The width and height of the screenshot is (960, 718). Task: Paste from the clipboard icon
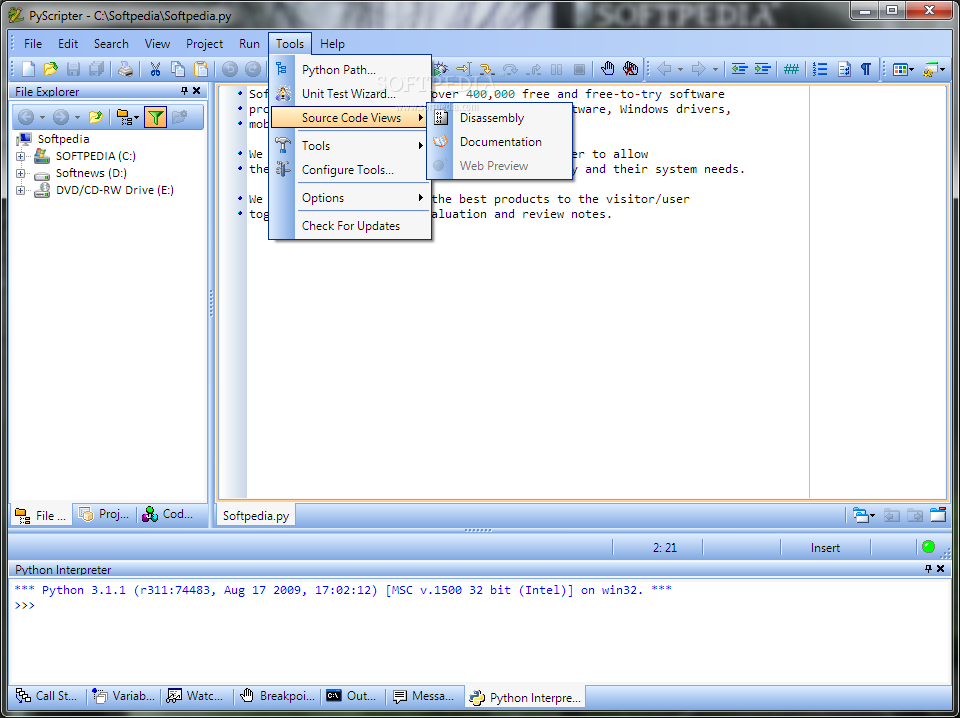click(200, 69)
